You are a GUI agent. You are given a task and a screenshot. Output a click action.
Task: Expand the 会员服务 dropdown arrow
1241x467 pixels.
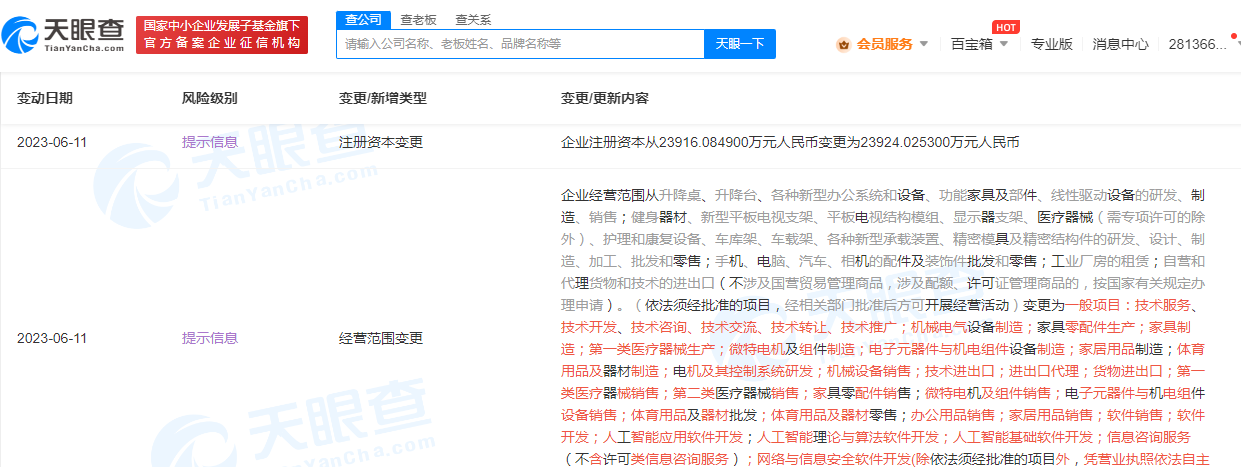point(924,44)
